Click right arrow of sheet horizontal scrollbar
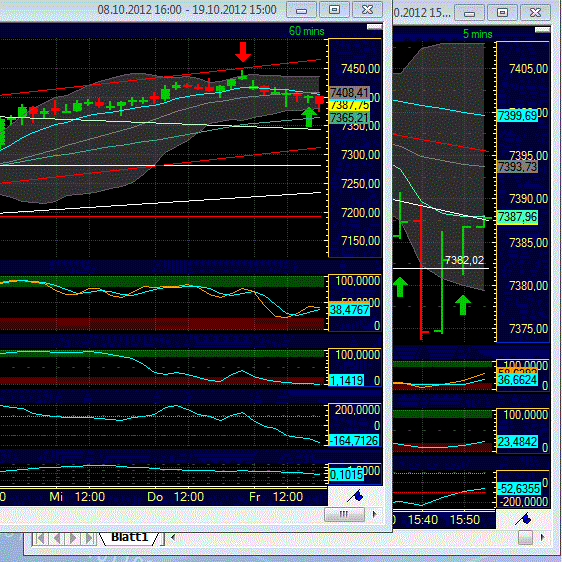Image resolution: width=562 pixels, height=562 pixels. coord(542,537)
